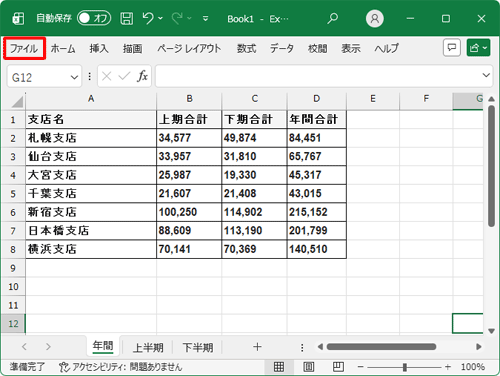Open Customize Quick Access Toolbar dropdown
Screen dimensions: 500x376
coord(206,19)
